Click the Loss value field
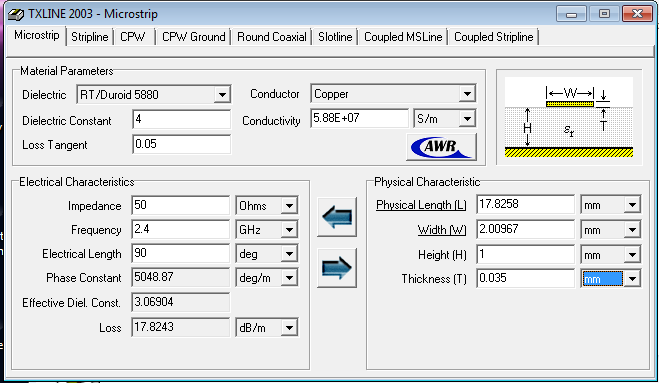 click(x=180, y=327)
